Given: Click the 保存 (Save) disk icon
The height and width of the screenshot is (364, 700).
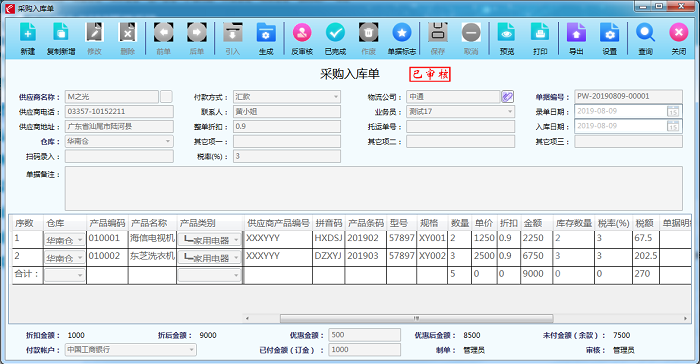Looking at the screenshot, I should click(x=438, y=33).
